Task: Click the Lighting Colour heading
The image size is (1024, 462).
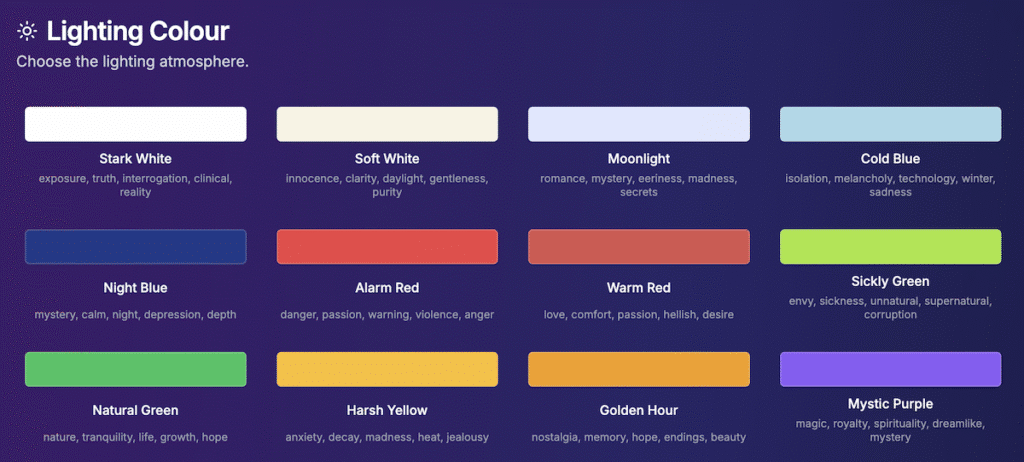Action: coord(138,31)
